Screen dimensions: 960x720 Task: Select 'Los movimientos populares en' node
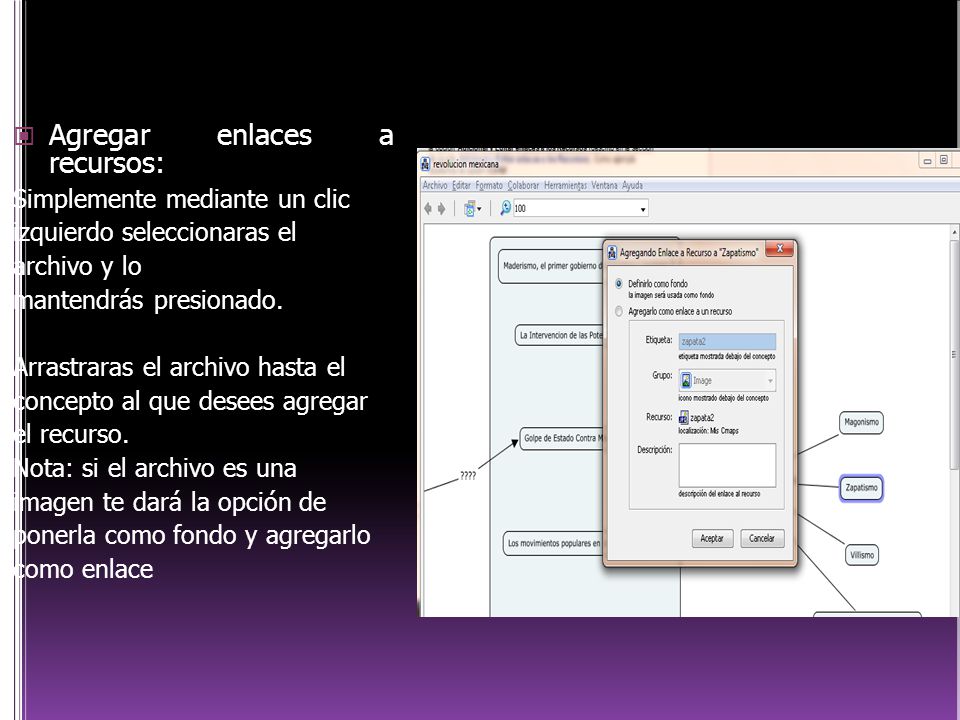(553, 543)
